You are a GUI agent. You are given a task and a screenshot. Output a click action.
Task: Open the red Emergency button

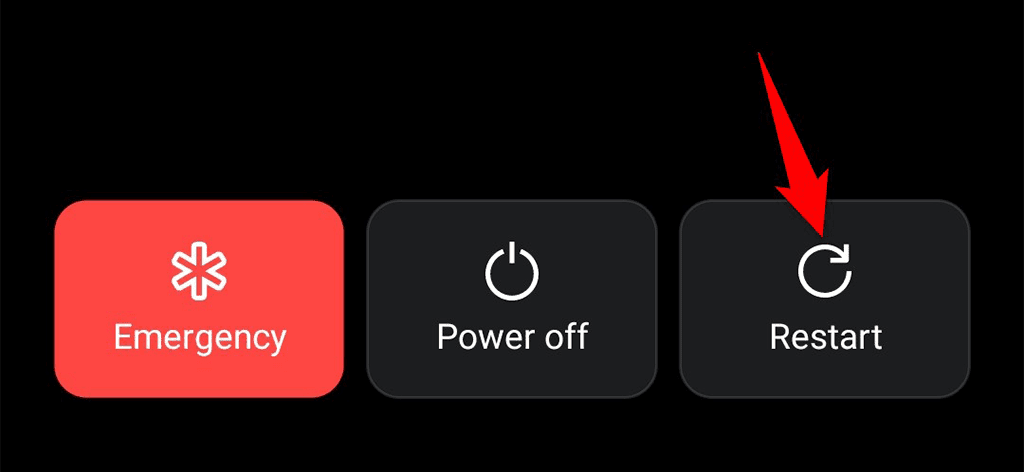(199, 298)
